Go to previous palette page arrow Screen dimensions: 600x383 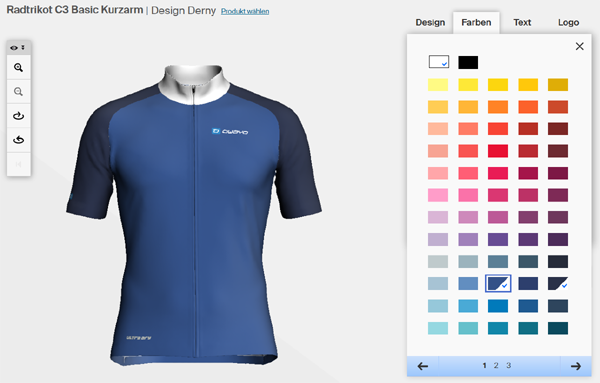[x=423, y=366]
